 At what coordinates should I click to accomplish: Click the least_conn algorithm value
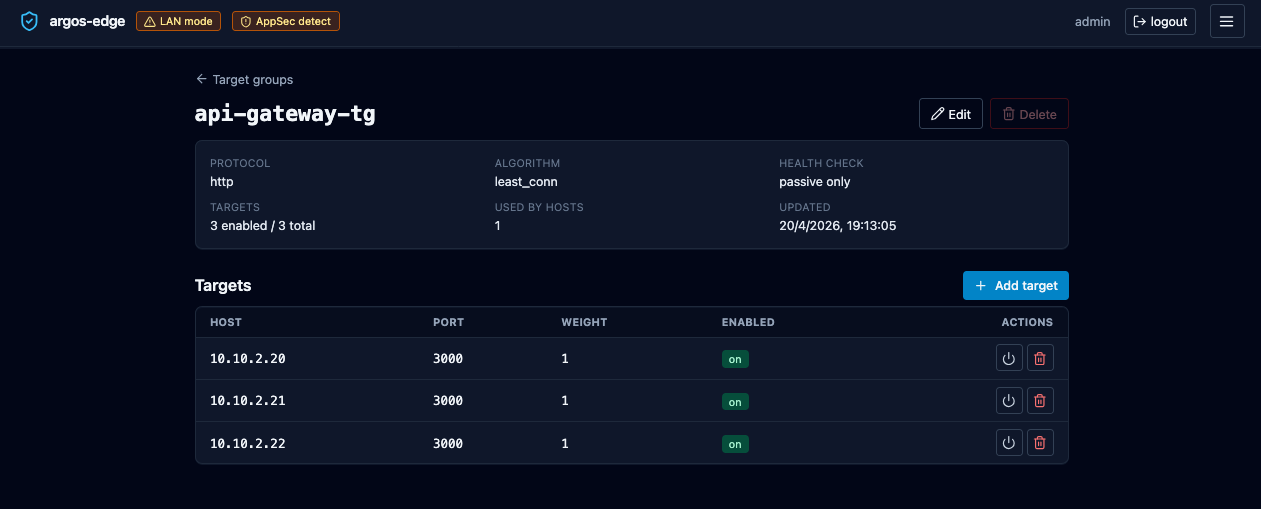click(526, 182)
